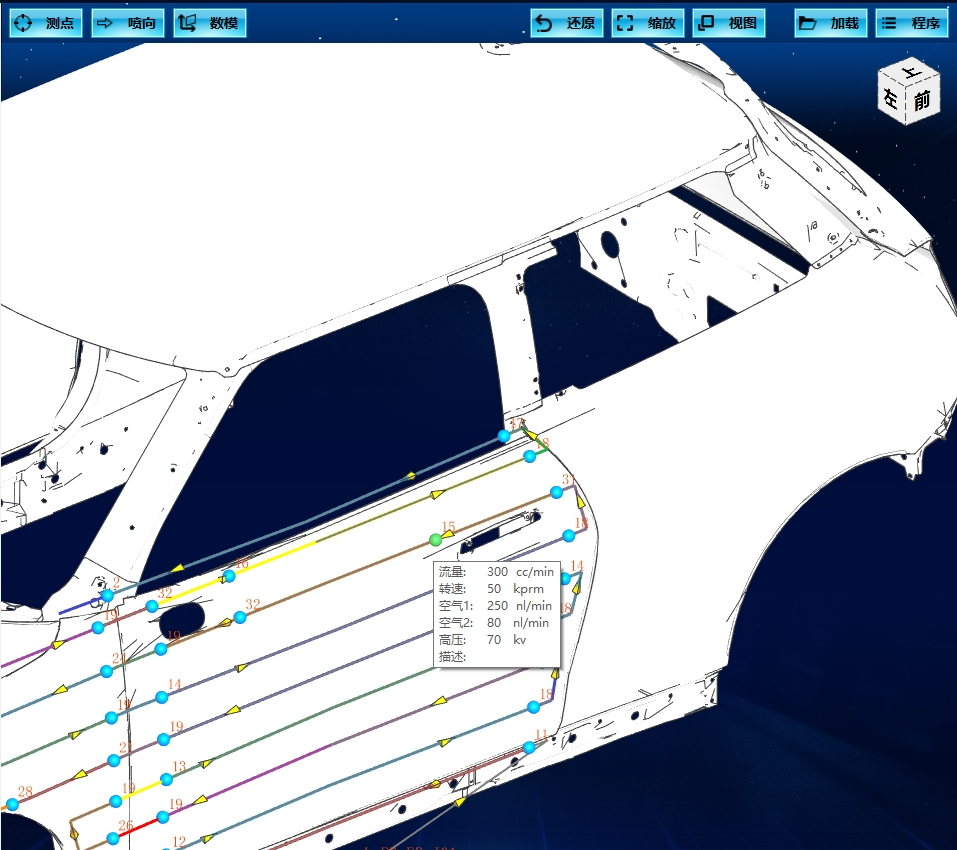Activate the 缩放 zoom tool

pyautogui.click(x=647, y=23)
